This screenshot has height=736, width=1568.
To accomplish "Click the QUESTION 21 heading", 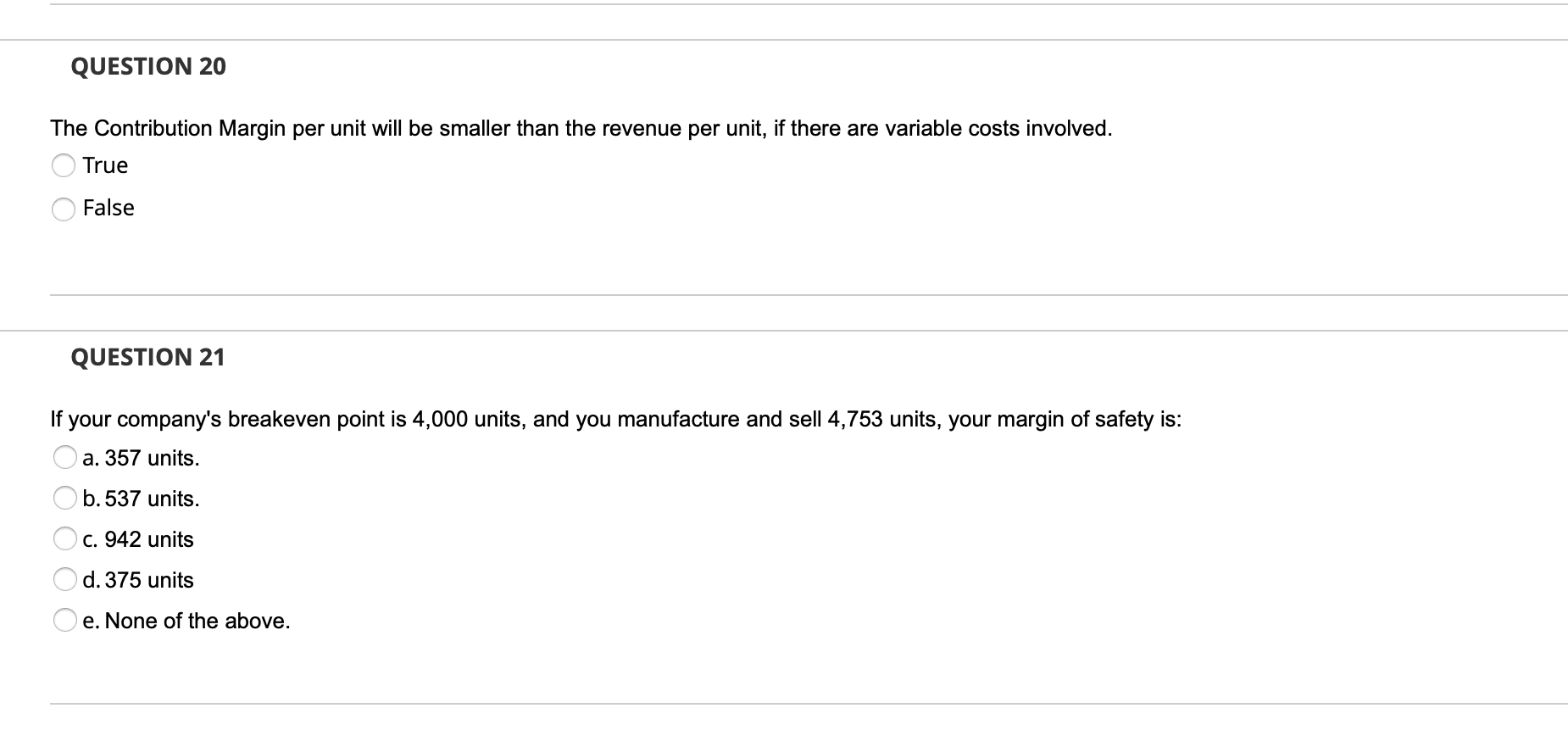I will pos(147,357).
